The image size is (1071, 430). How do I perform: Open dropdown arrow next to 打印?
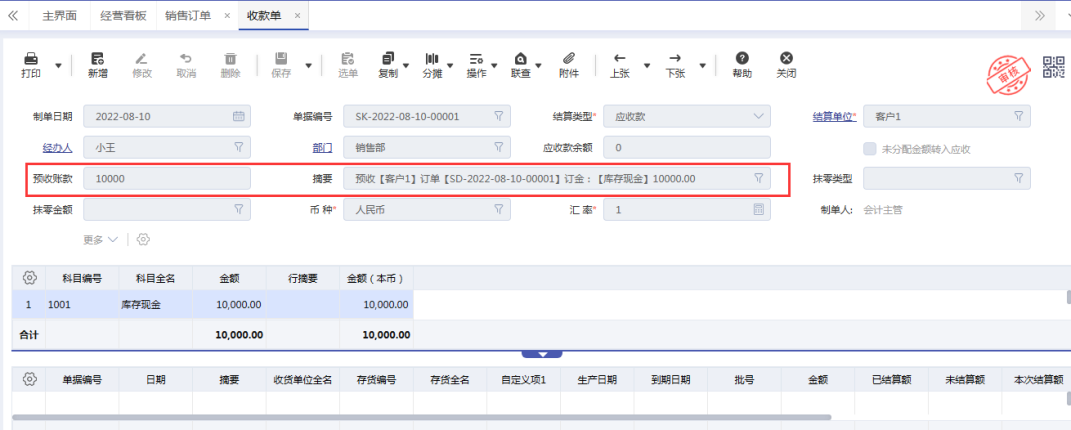[58, 66]
